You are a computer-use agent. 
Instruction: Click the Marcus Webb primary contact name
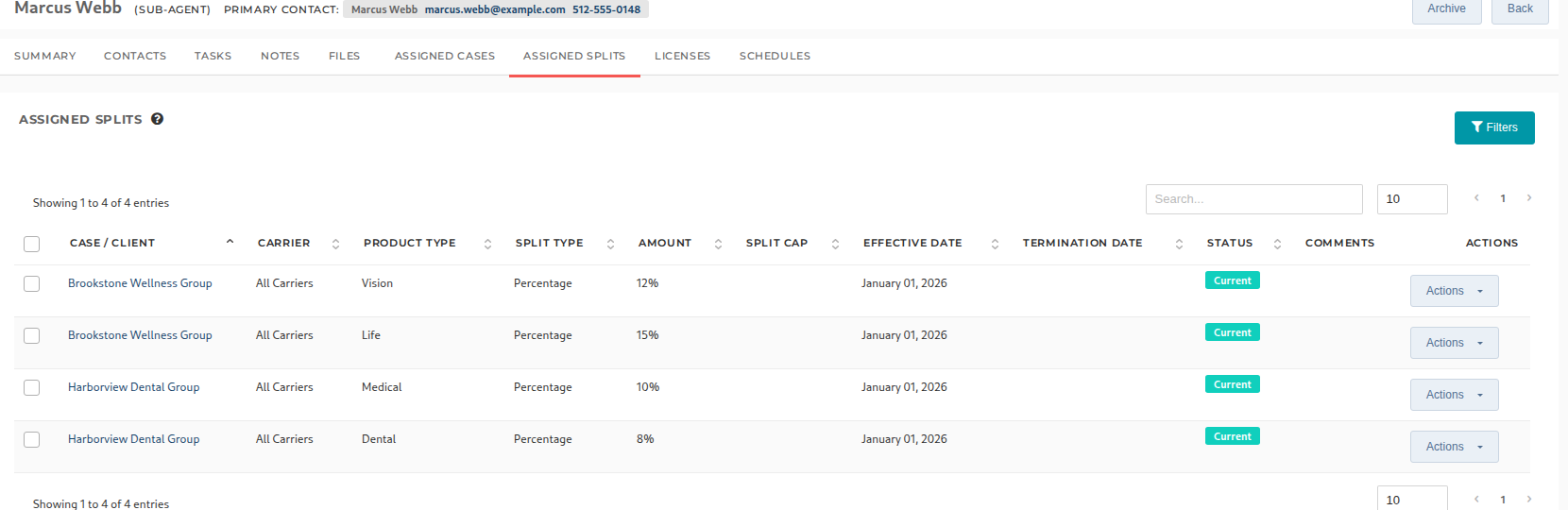[384, 9]
